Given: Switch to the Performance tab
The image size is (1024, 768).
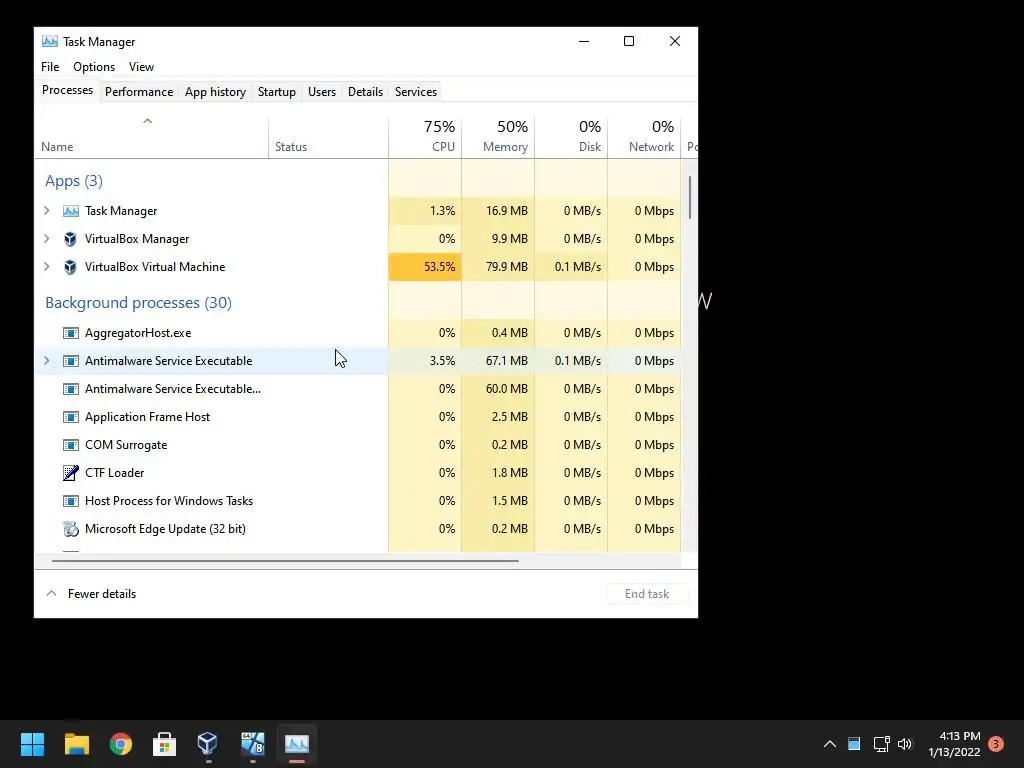Looking at the screenshot, I should (138, 92).
